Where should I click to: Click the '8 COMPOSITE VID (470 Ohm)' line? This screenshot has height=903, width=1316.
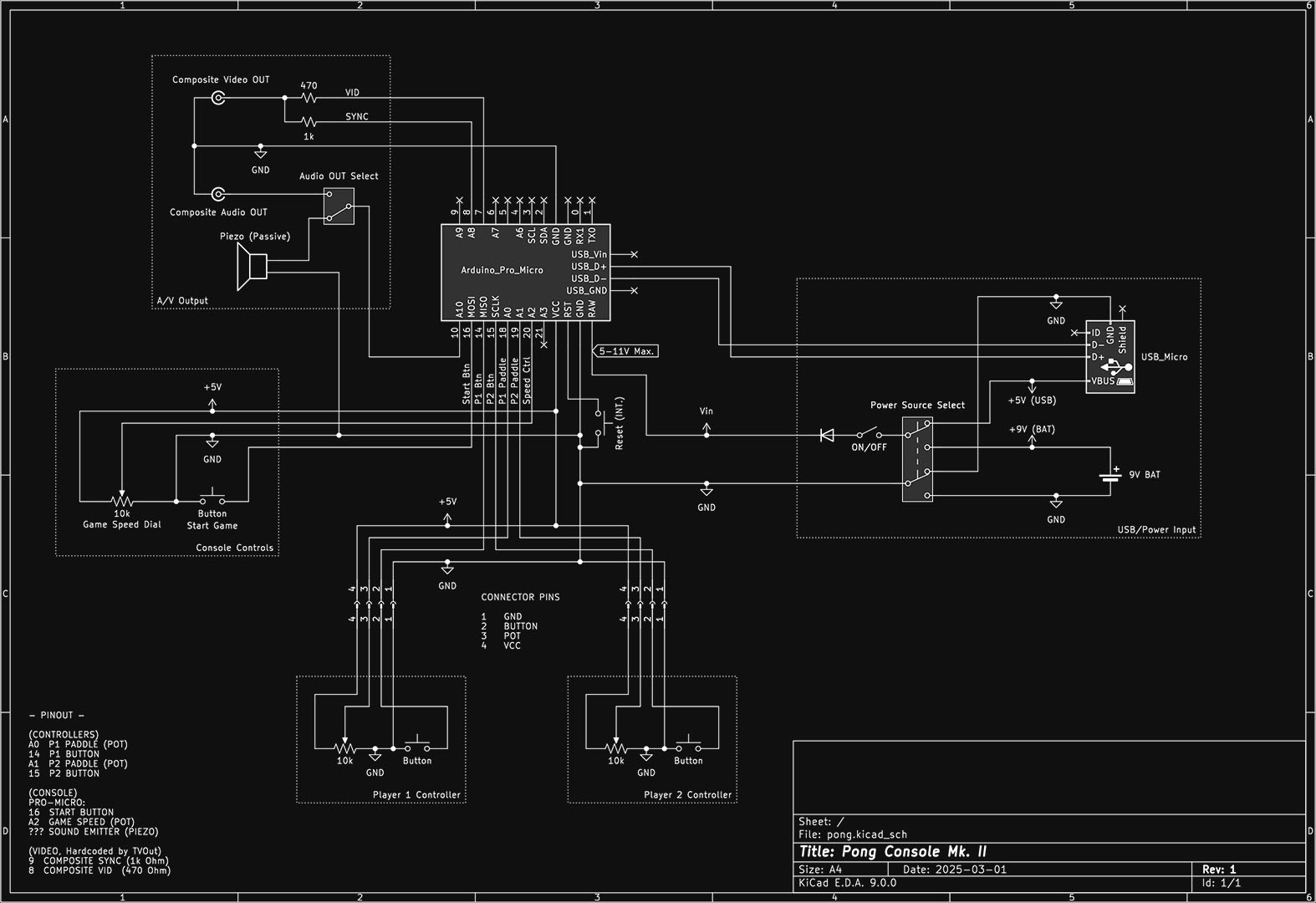pos(99,870)
